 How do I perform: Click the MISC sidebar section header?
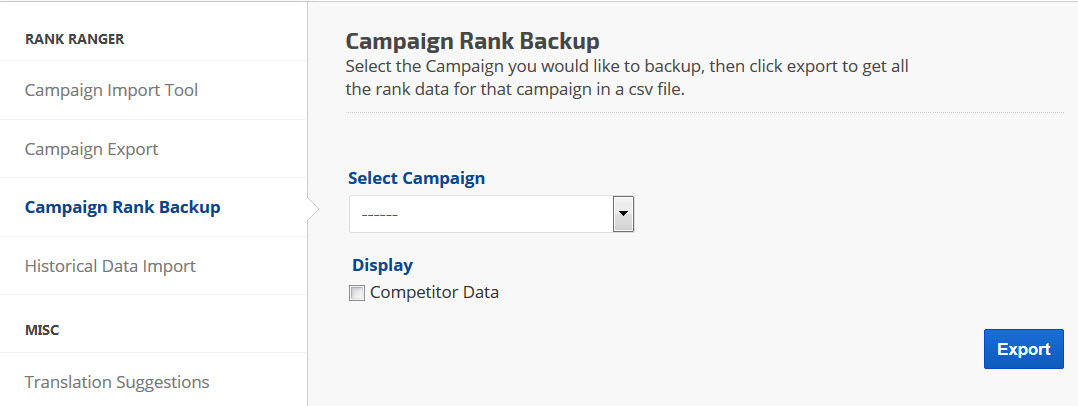click(x=42, y=330)
